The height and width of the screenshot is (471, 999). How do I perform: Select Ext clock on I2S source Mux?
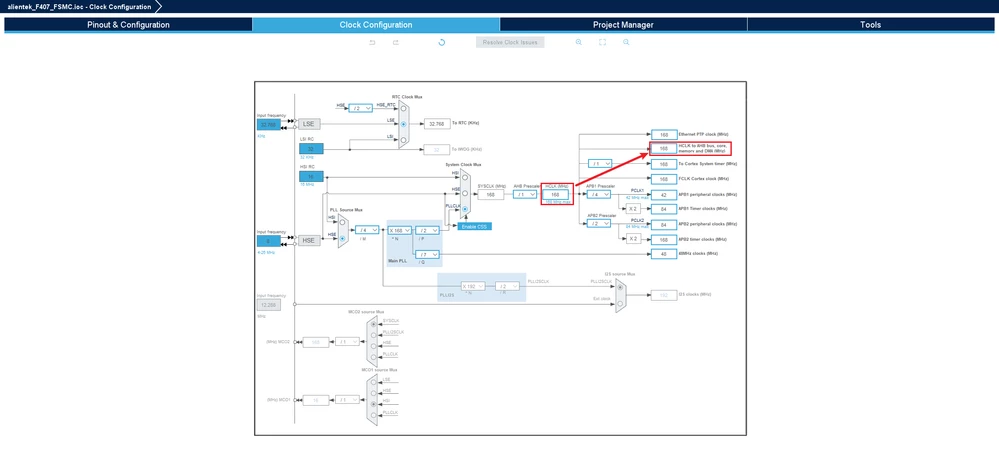(620, 304)
